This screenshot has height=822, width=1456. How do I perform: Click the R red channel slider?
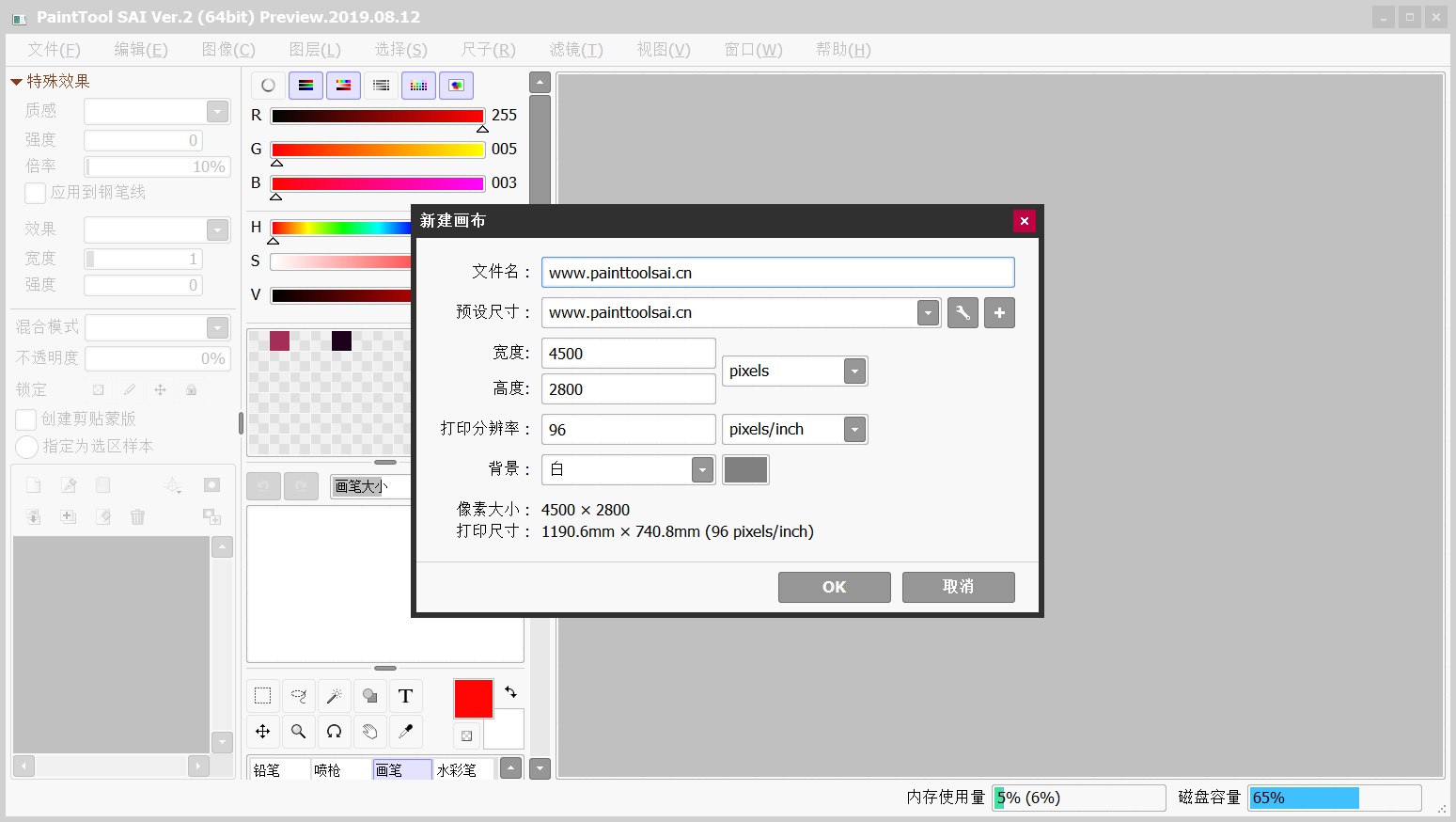pos(377,116)
